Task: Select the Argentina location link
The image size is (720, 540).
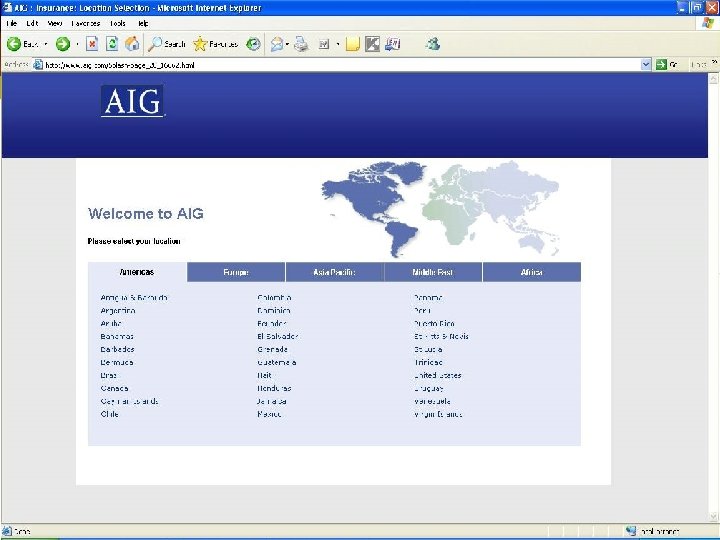Action: pyautogui.click(x=118, y=310)
